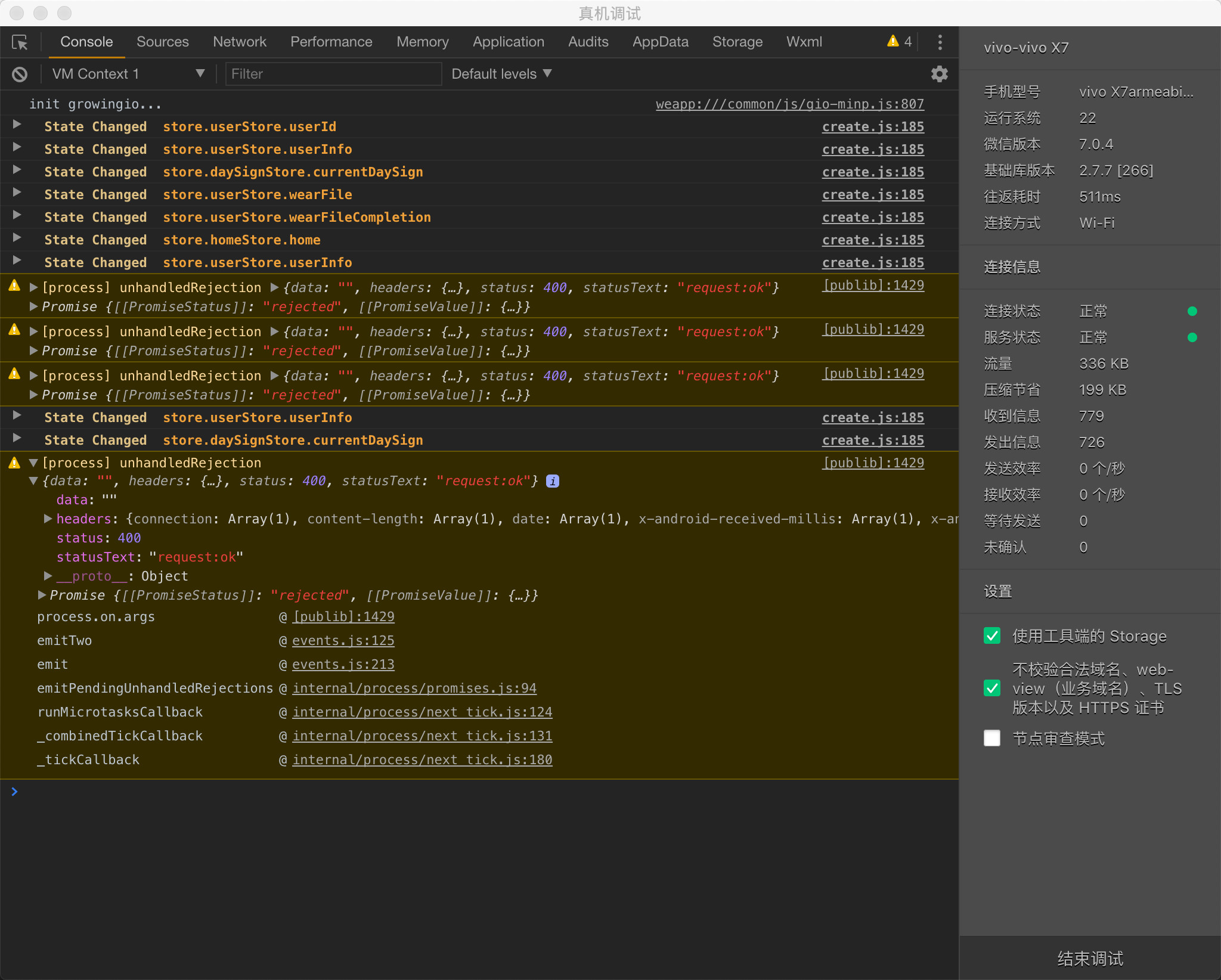Open the three-dot DevTools menu

pos(940,42)
